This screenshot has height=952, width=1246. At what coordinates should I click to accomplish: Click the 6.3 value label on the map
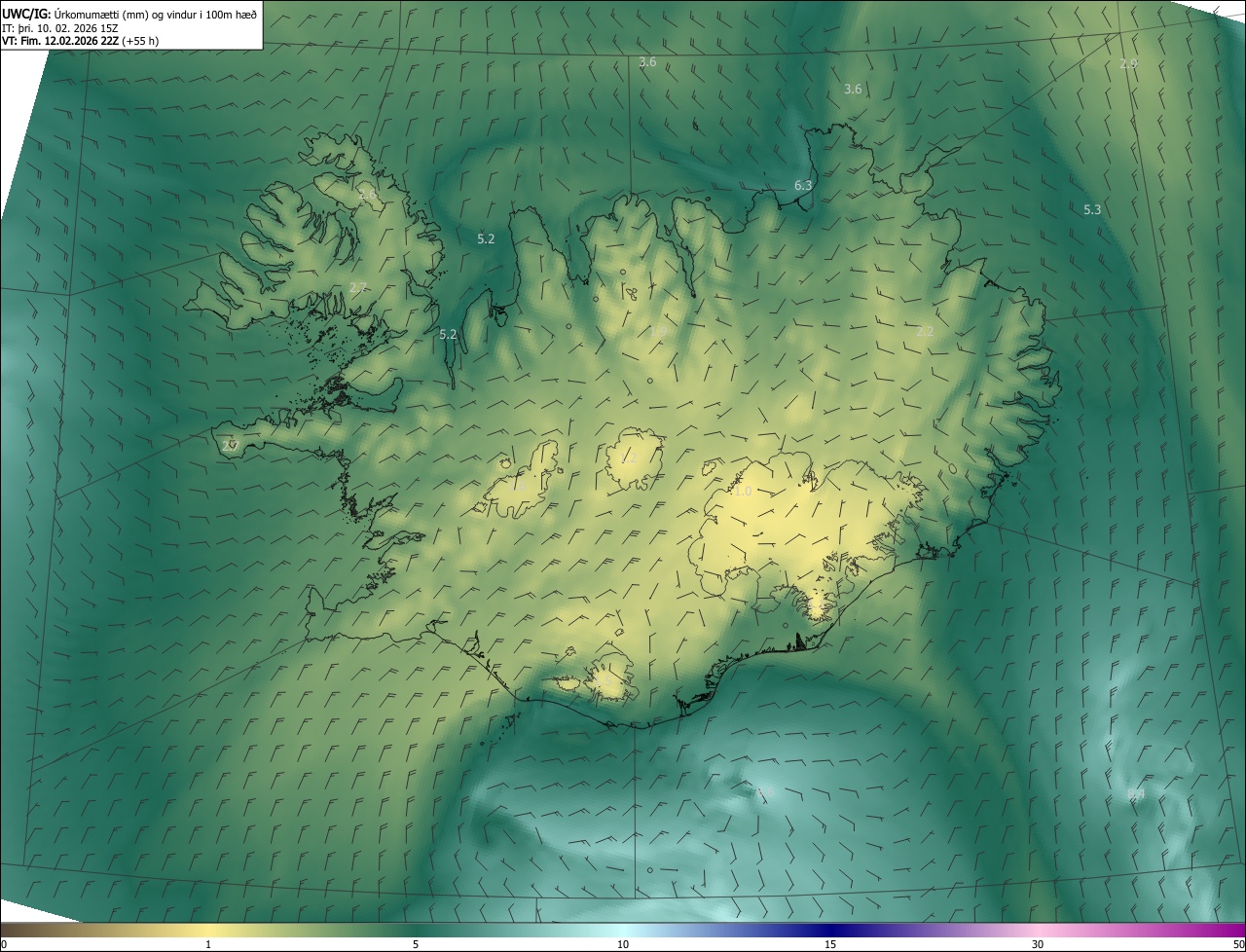[x=803, y=185]
